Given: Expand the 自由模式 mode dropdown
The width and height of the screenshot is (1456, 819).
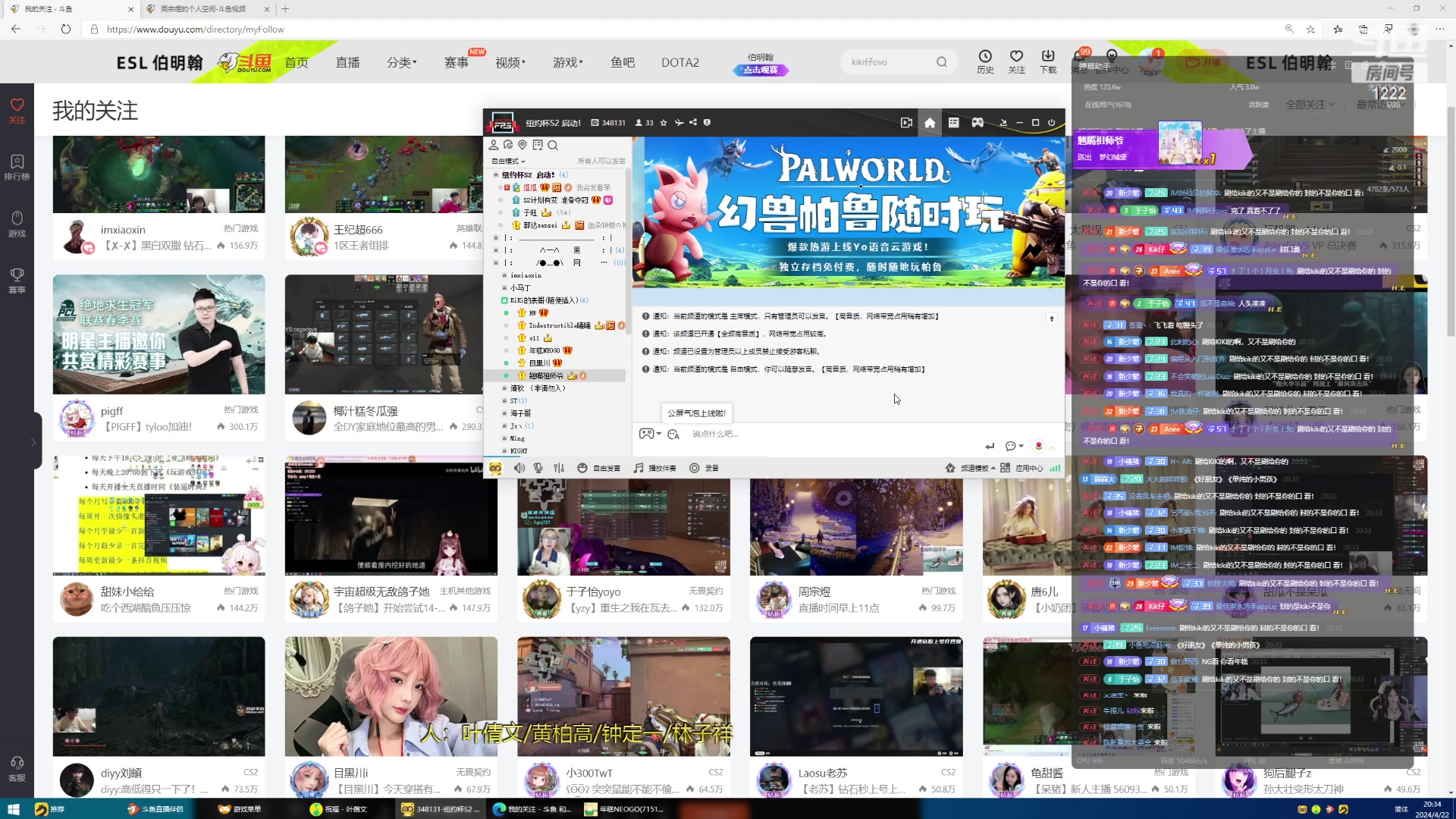Looking at the screenshot, I should click(508, 161).
